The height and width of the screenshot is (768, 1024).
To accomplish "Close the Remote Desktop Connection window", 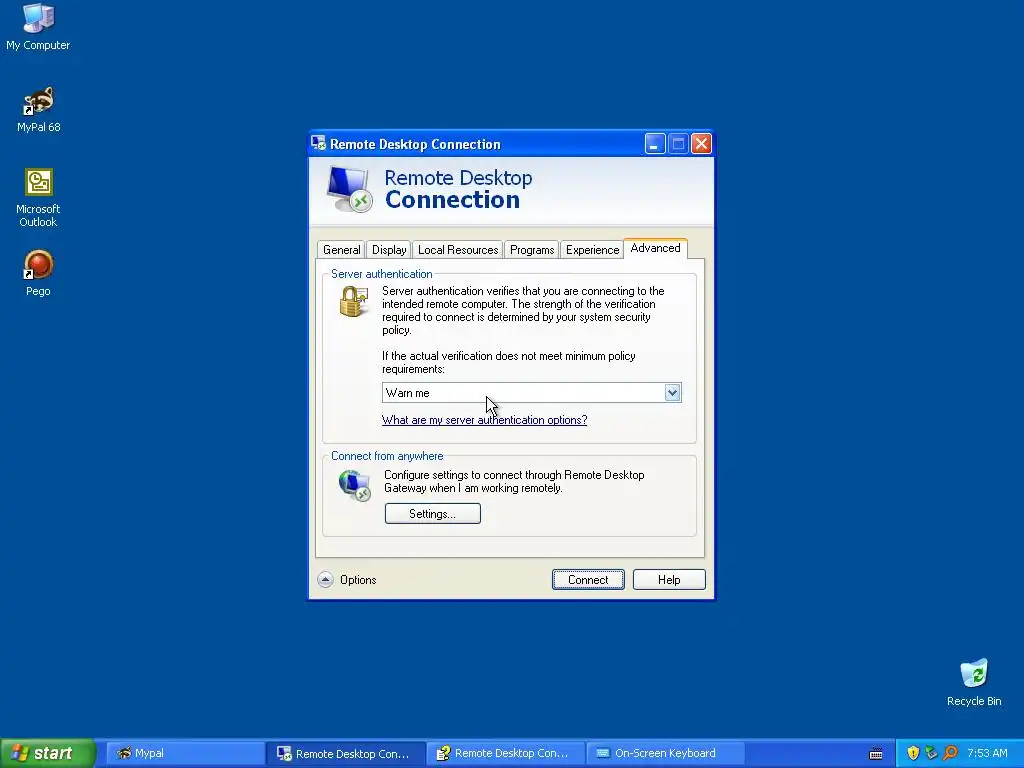I will (x=701, y=144).
